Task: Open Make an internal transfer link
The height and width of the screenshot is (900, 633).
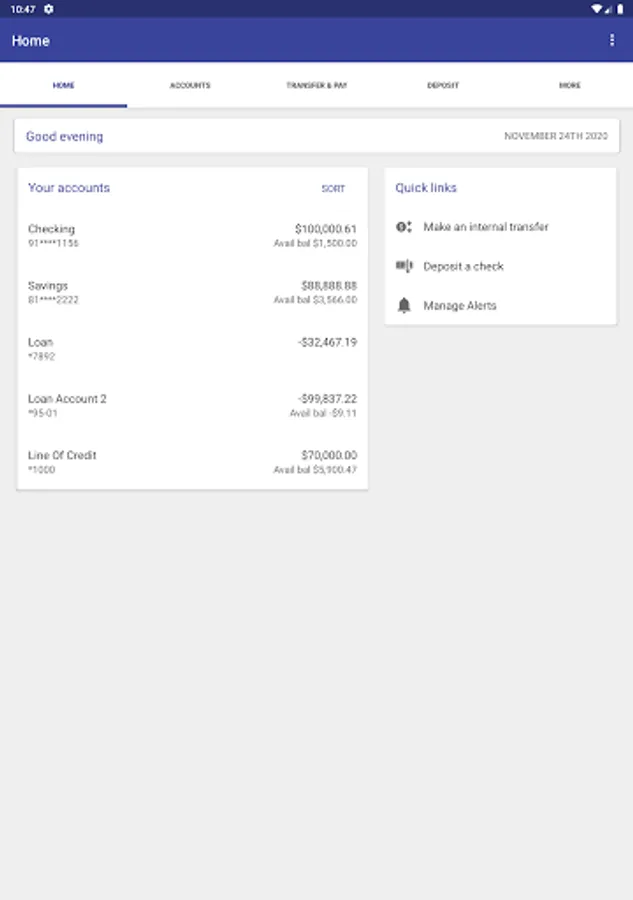Action: [486, 227]
